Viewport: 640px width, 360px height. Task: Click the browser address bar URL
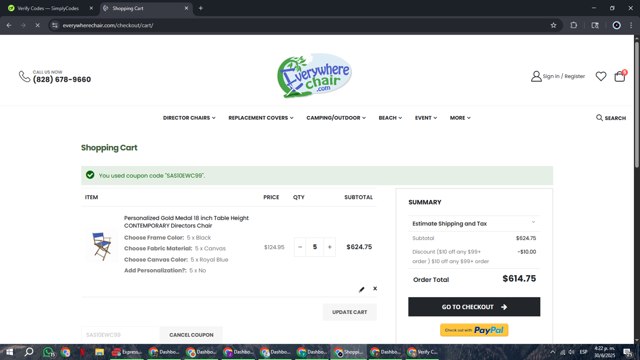(x=108, y=25)
